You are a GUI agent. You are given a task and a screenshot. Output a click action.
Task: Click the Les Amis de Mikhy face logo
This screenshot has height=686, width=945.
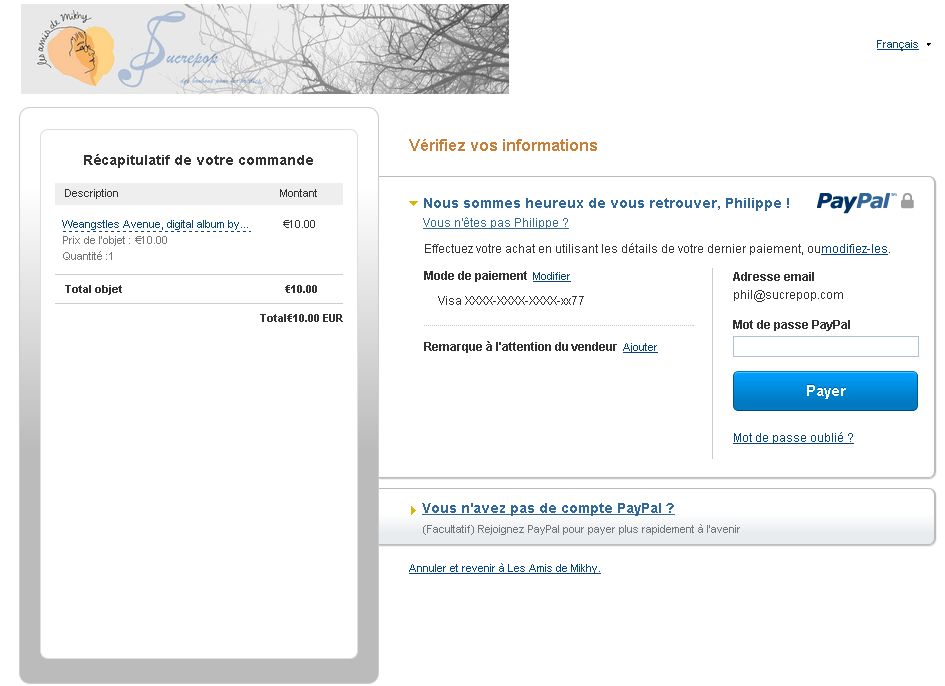(81, 55)
